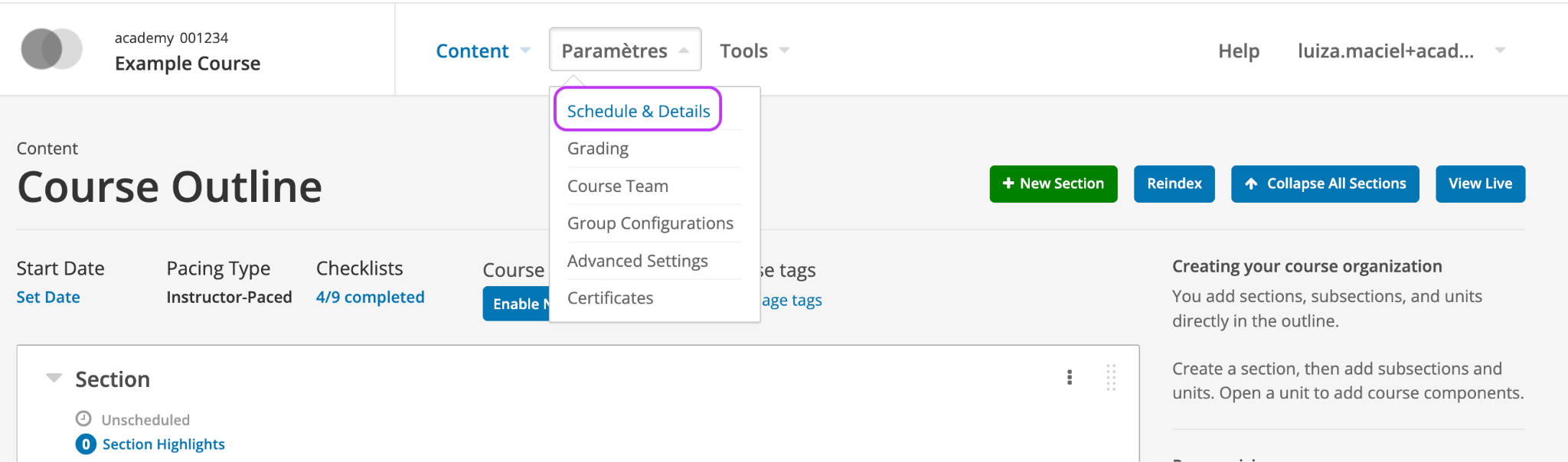The height and width of the screenshot is (462, 1568).
Task: Open Grading from the settings menu
Action: pos(598,148)
